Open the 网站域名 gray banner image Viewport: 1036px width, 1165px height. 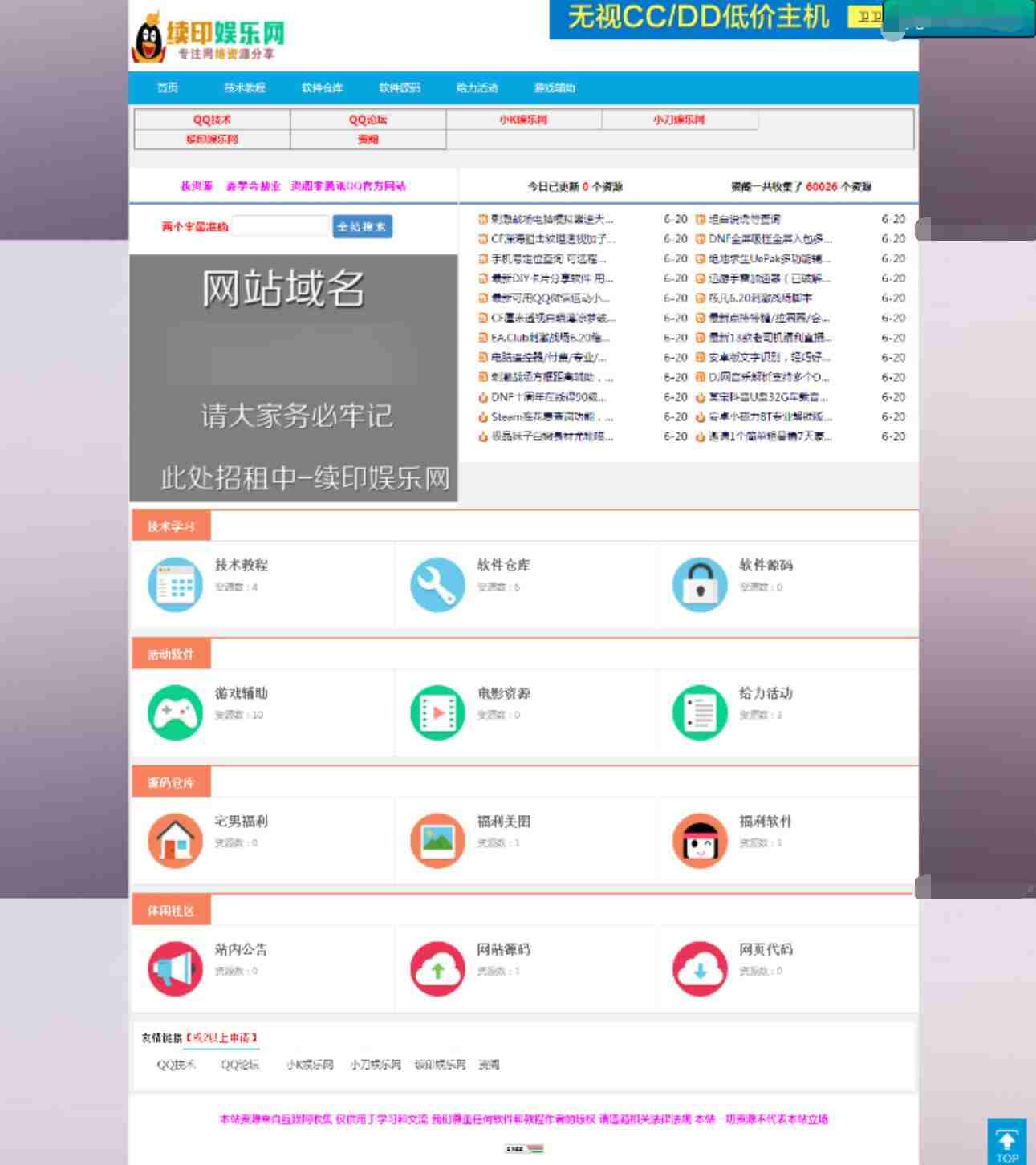point(294,378)
